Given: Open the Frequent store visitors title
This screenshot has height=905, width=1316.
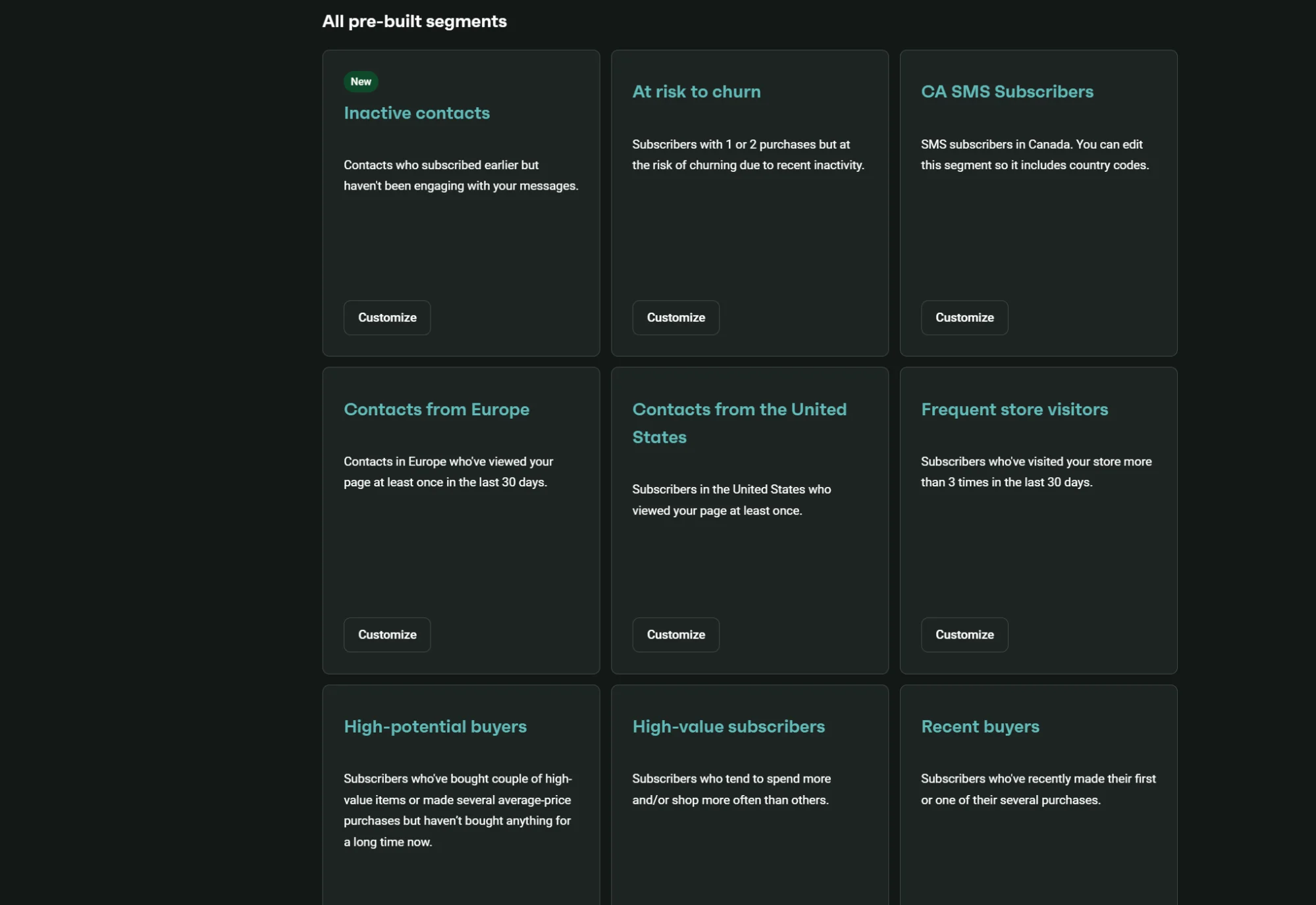Looking at the screenshot, I should (x=1014, y=409).
